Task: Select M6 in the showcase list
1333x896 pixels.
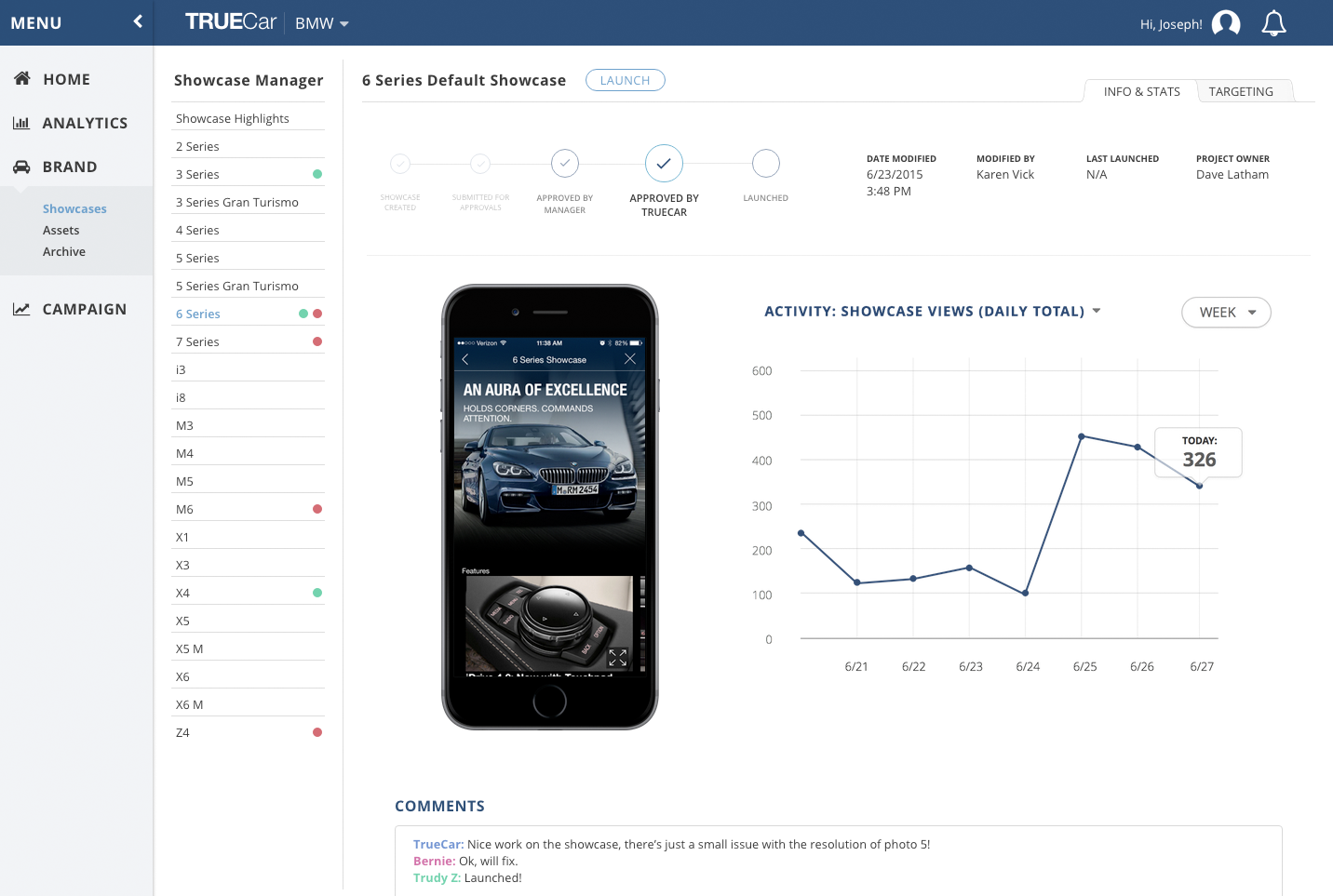Action: pyautogui.click(x=249, y=509)
